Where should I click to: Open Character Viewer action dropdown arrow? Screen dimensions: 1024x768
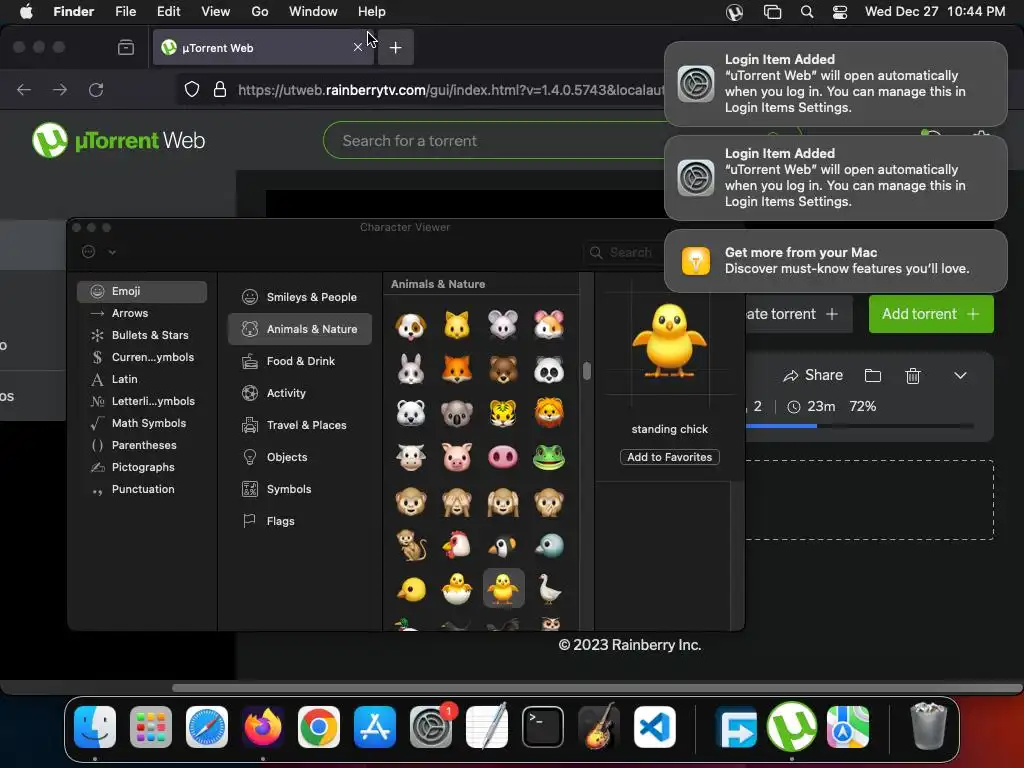(x=112, y=252)
